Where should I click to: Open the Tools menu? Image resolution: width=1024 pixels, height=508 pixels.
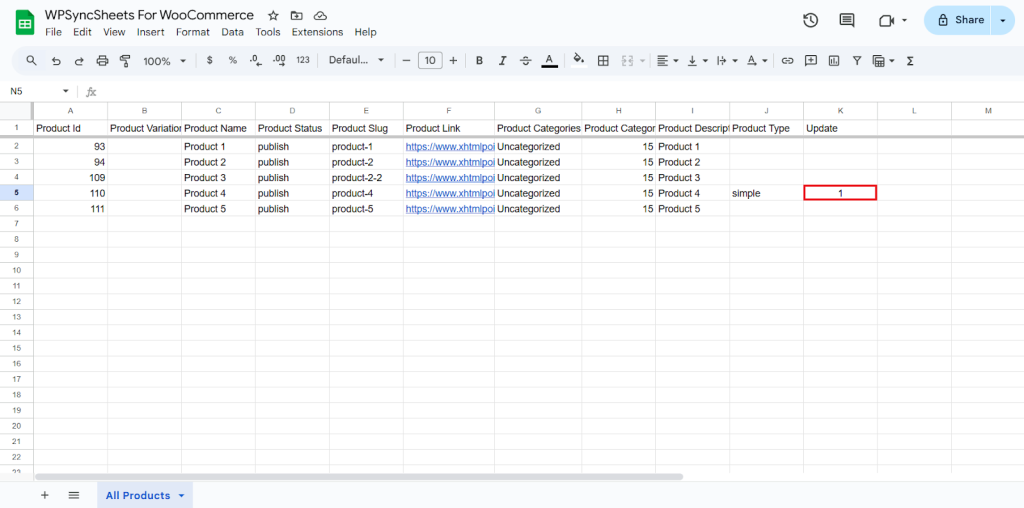pos(268,32)
